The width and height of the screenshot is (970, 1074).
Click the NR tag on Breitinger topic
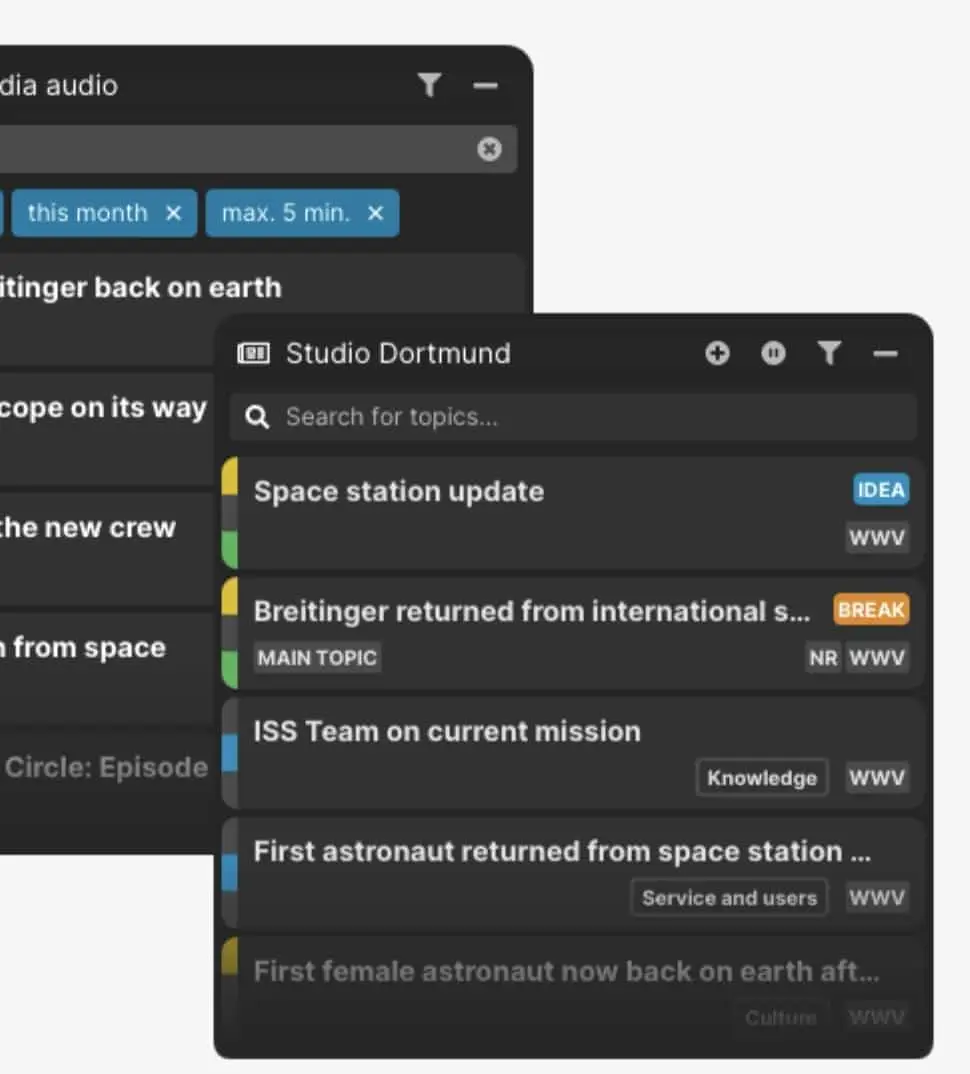click(x=823, y=658)
